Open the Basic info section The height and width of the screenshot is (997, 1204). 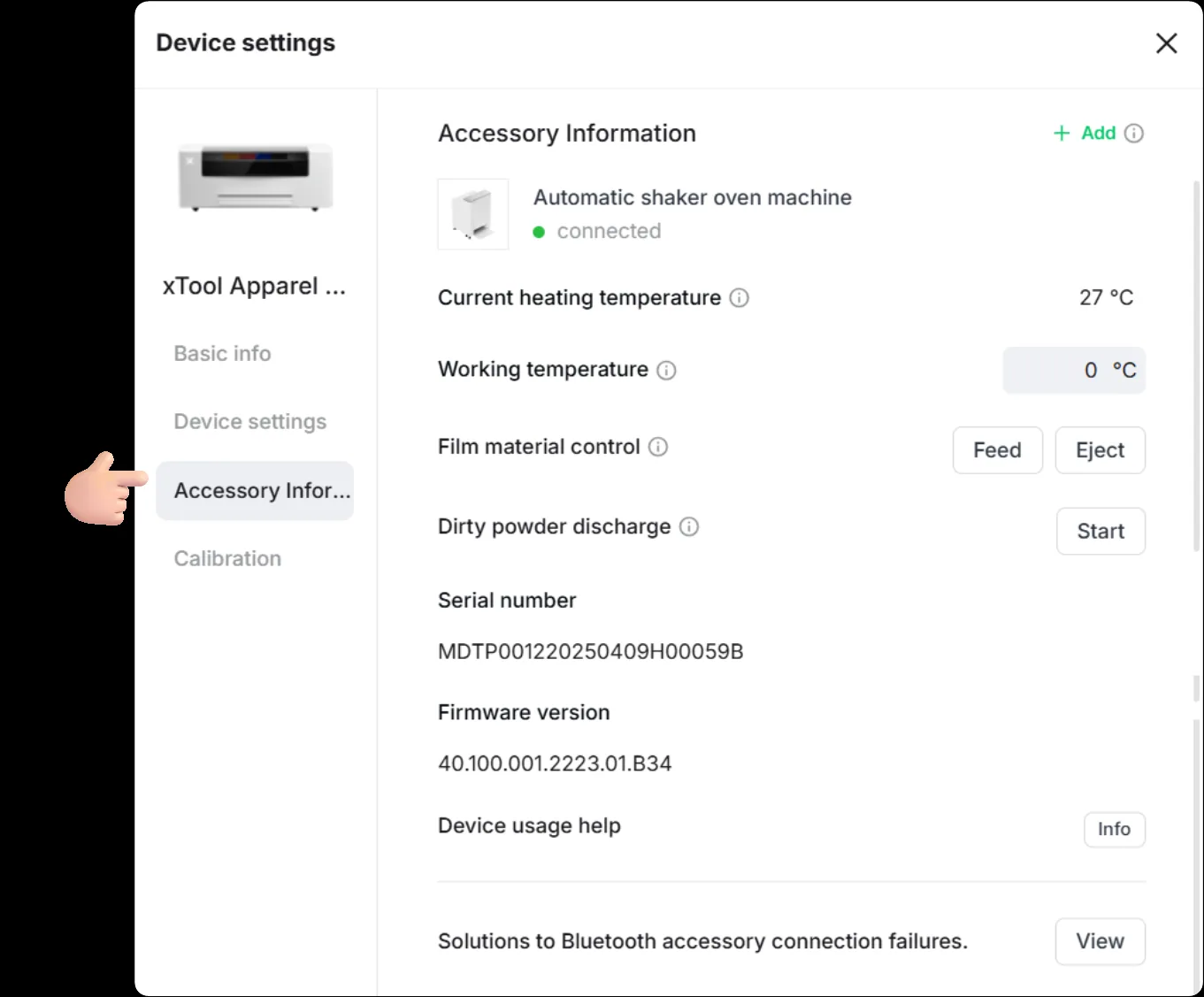pos(222,354)
